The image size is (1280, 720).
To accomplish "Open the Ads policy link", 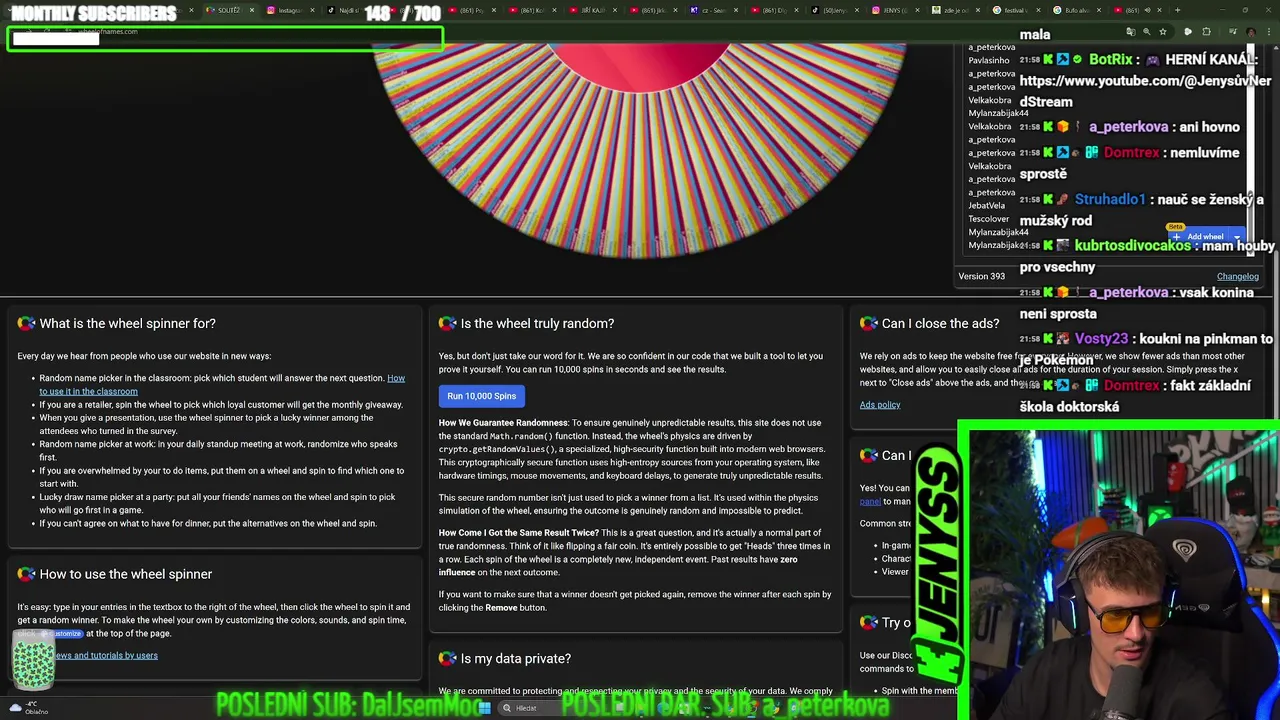I will [880, 405].
